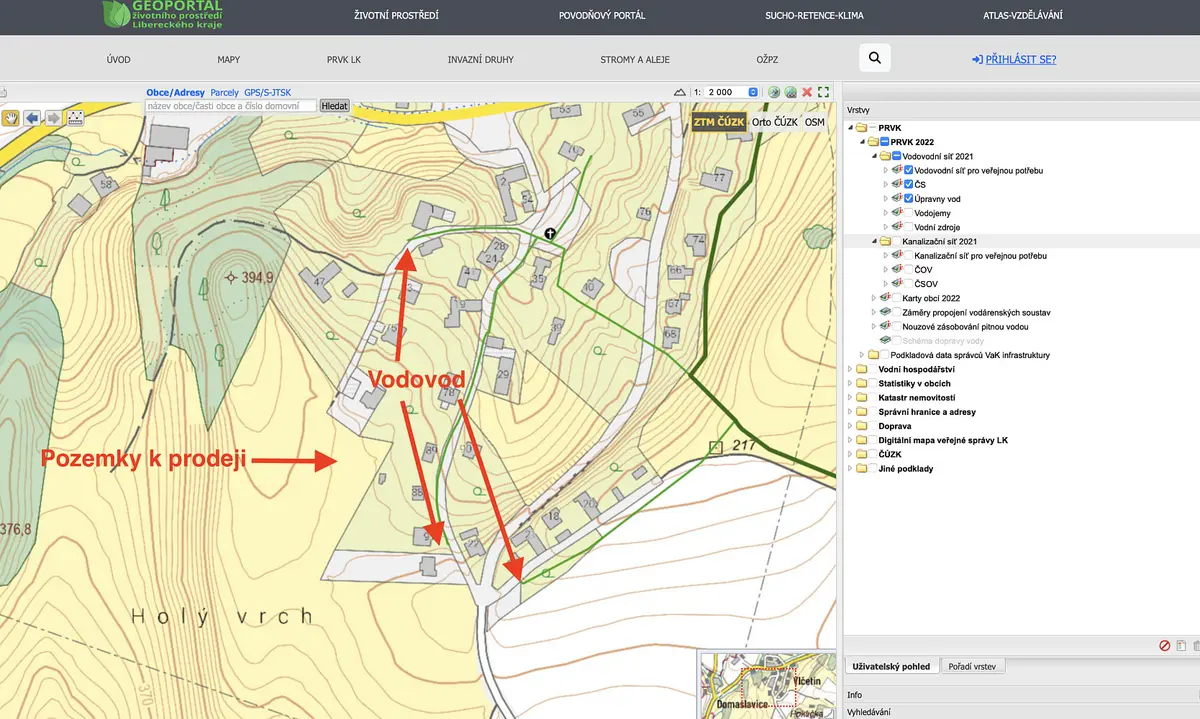The height and width of the screenshot is (719, 1200).
Task: Go to previous map view arrow
Action: 32,118
